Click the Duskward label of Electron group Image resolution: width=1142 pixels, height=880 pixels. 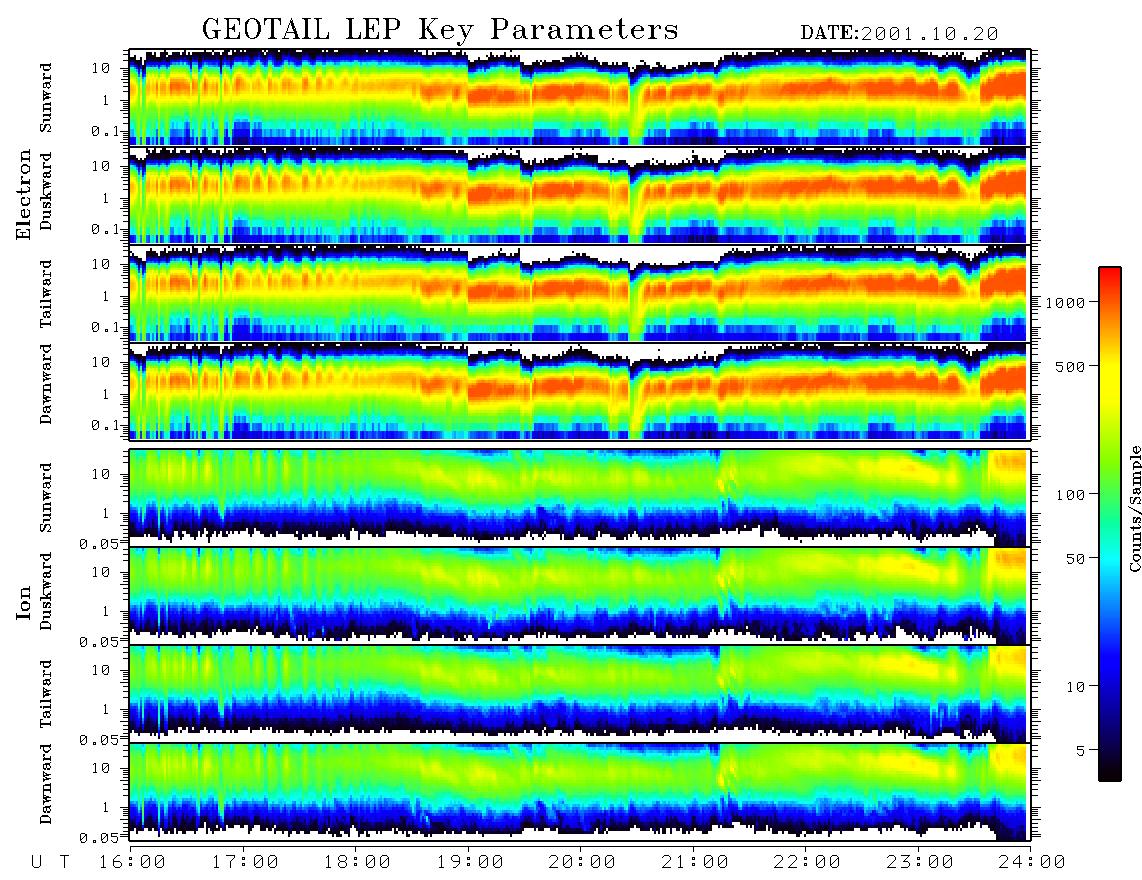[x=46, y=191]
